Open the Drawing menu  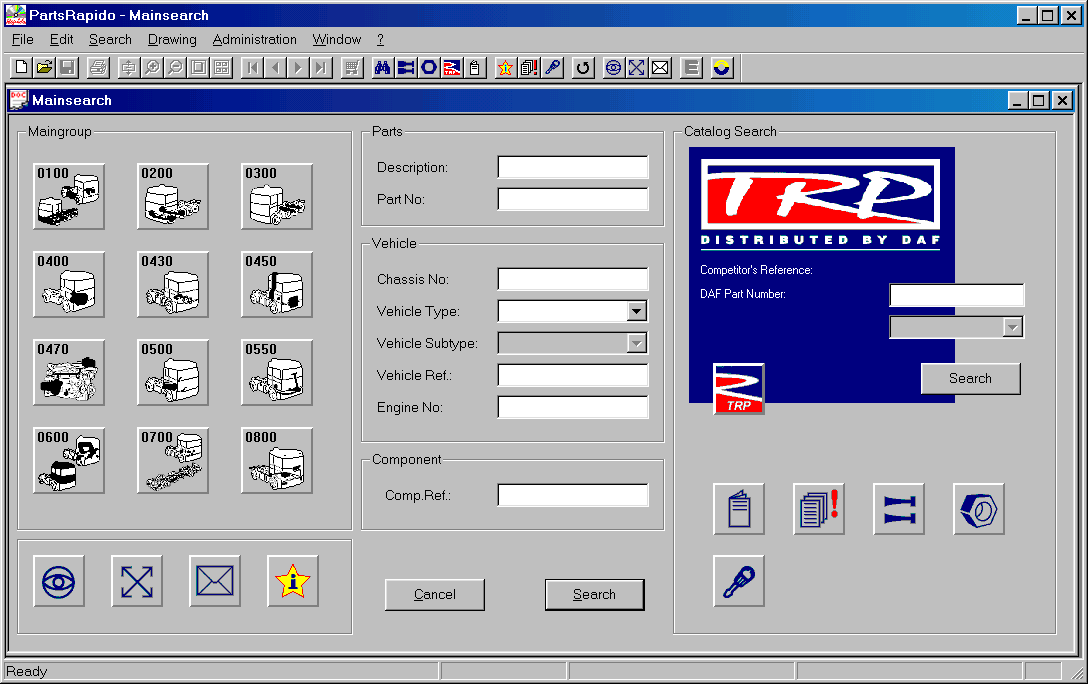[x=172, y=40]
